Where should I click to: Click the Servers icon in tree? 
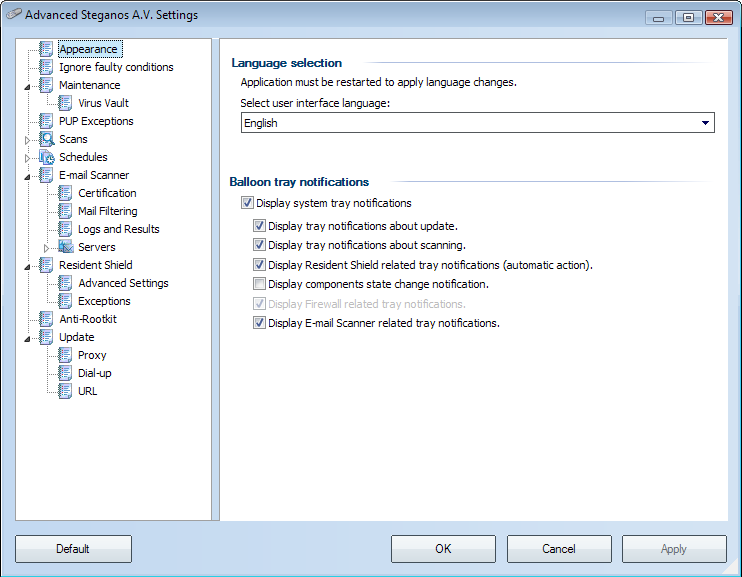pyautogui.click(x=66, y=247)
